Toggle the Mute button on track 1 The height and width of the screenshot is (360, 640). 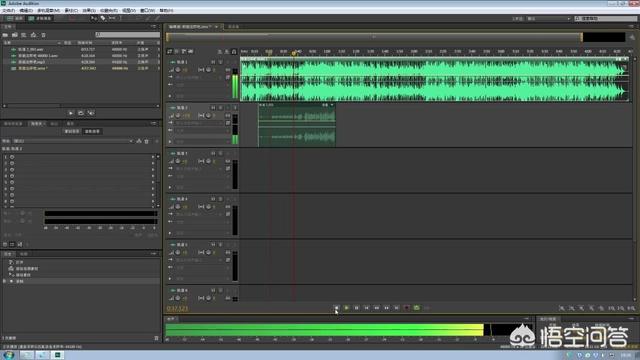(213, 62)
